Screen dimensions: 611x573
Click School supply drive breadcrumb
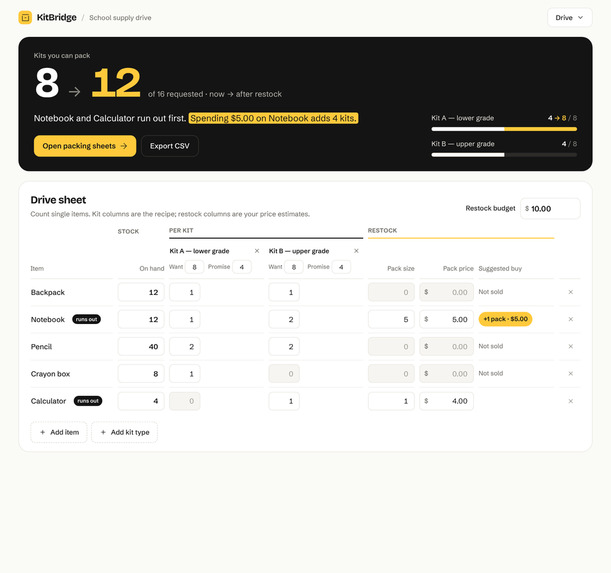pyautogui.click(x=120, y=18)
